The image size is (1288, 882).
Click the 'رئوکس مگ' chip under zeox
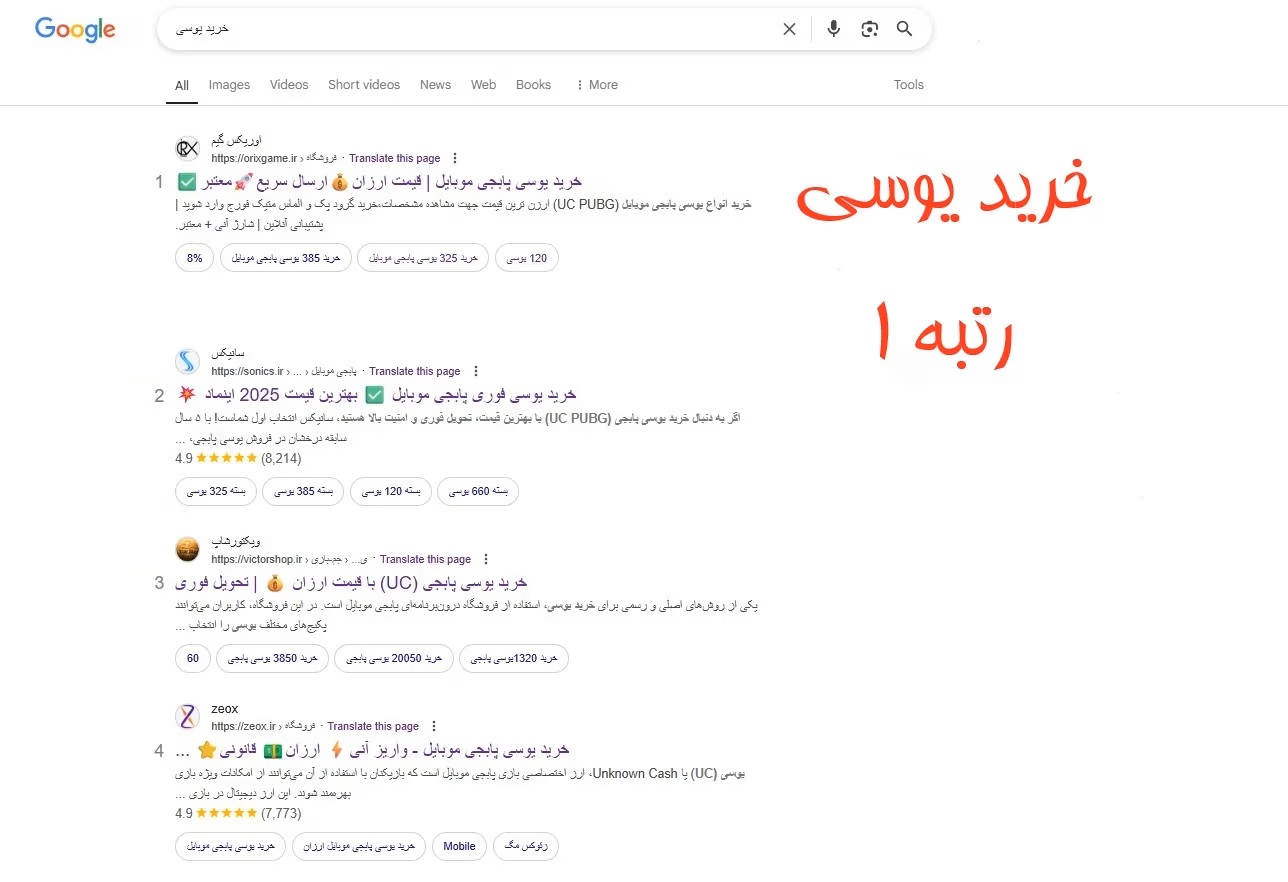[x=526, y=846]
